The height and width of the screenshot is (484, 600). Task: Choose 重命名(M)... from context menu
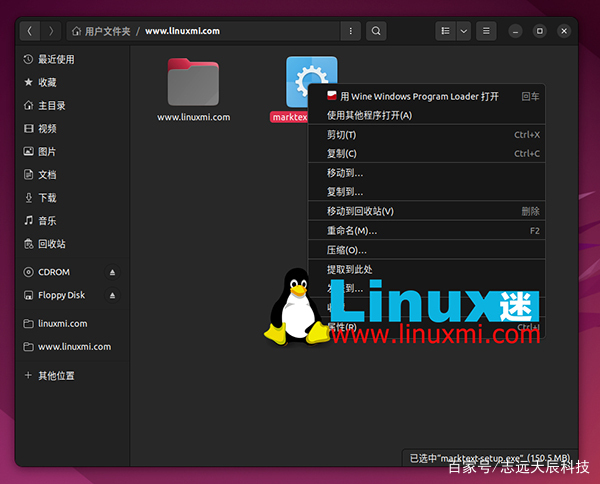point(426,231)
